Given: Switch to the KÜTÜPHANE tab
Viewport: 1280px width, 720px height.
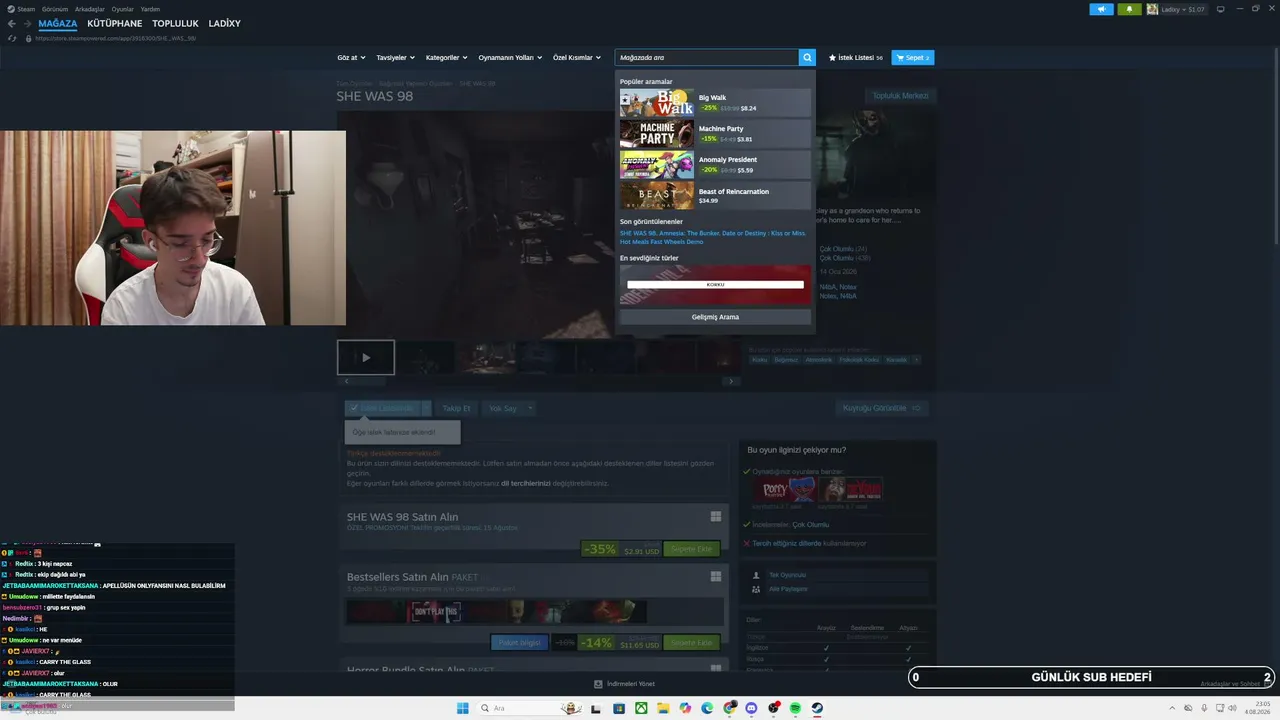Looking at the screenshot, I should [x=115, y=23].
